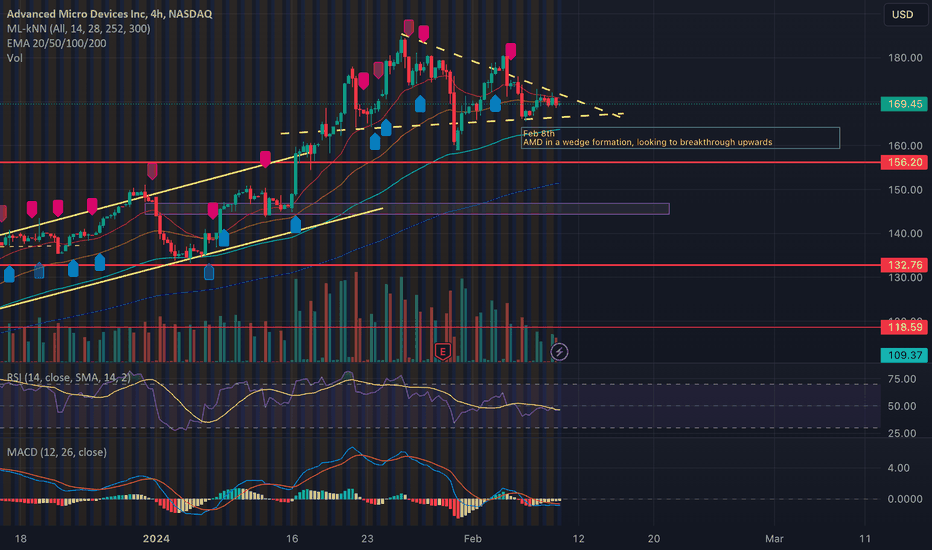Click the 23 date label on time axis

click(367, 539)
